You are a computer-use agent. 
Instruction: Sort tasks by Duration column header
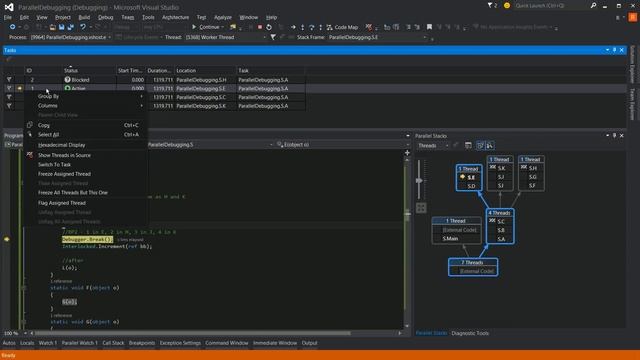click(160, 71)
